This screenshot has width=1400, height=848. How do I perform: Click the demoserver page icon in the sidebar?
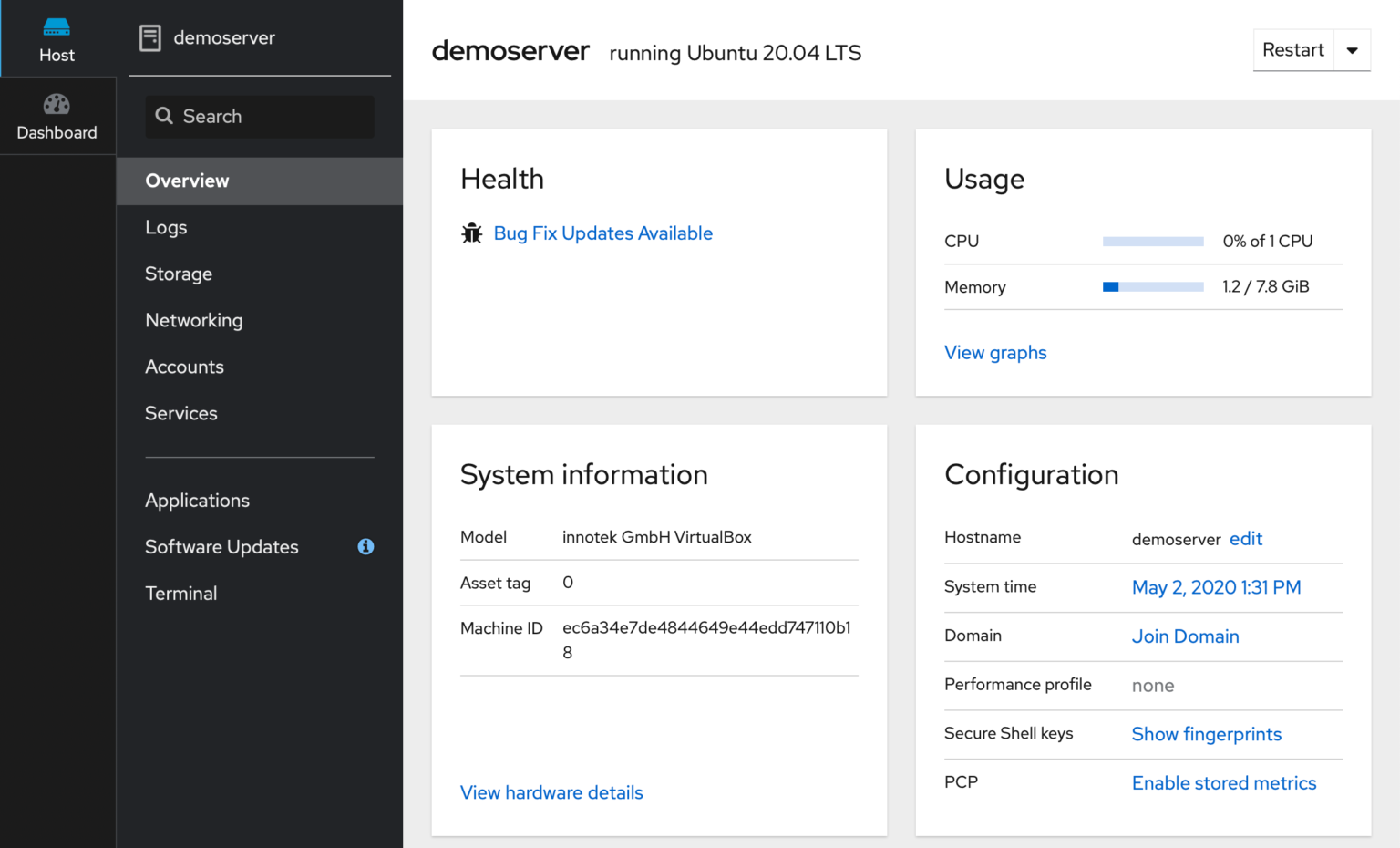(149, 37)
